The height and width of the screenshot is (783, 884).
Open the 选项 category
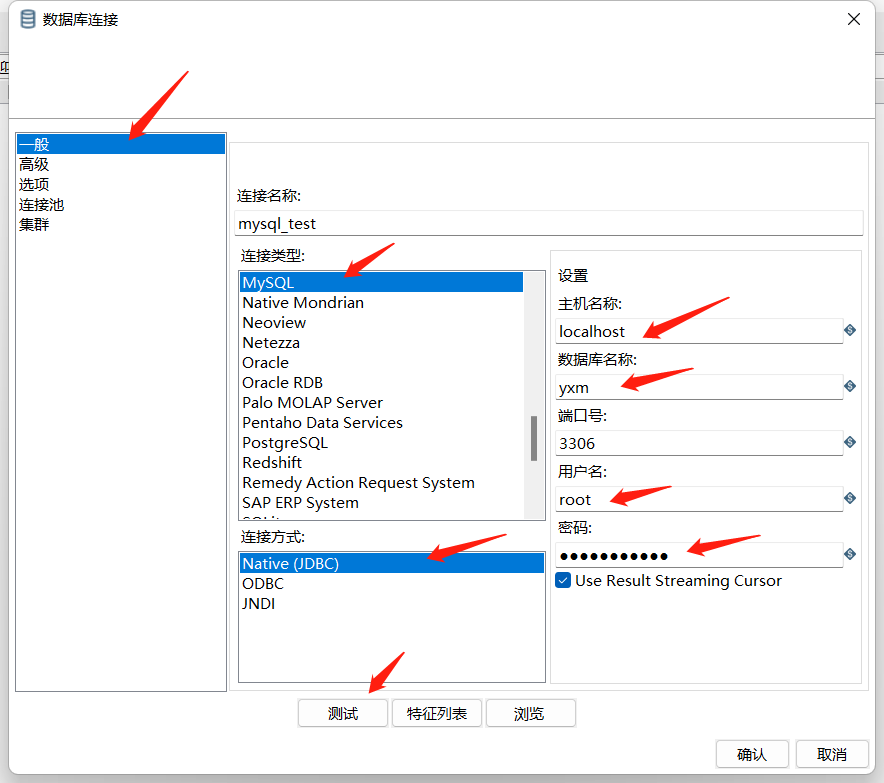121,184
